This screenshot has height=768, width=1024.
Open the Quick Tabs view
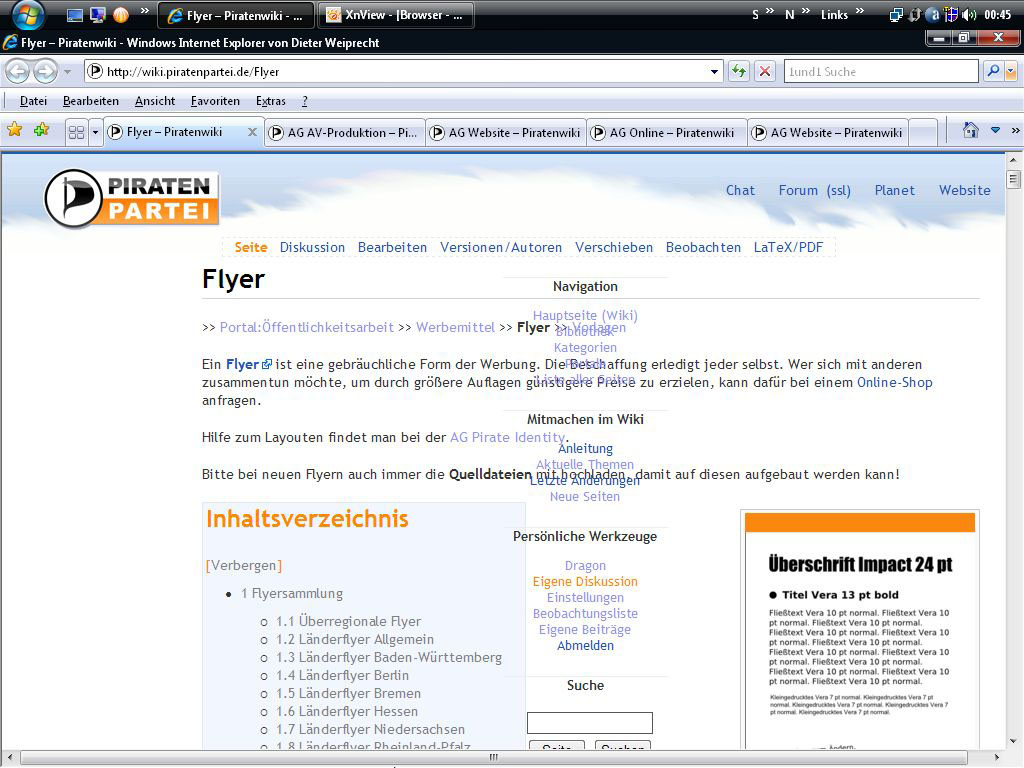click(x=76, y=132)
